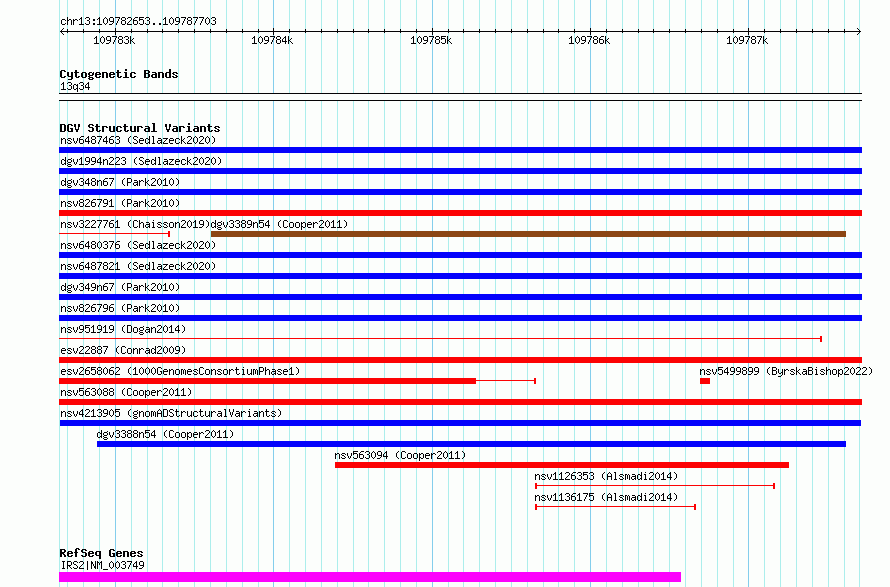Click the chr13:109782653..109787703 coordinates text
Screen dimensions: 890x587
tap(138, 22)
